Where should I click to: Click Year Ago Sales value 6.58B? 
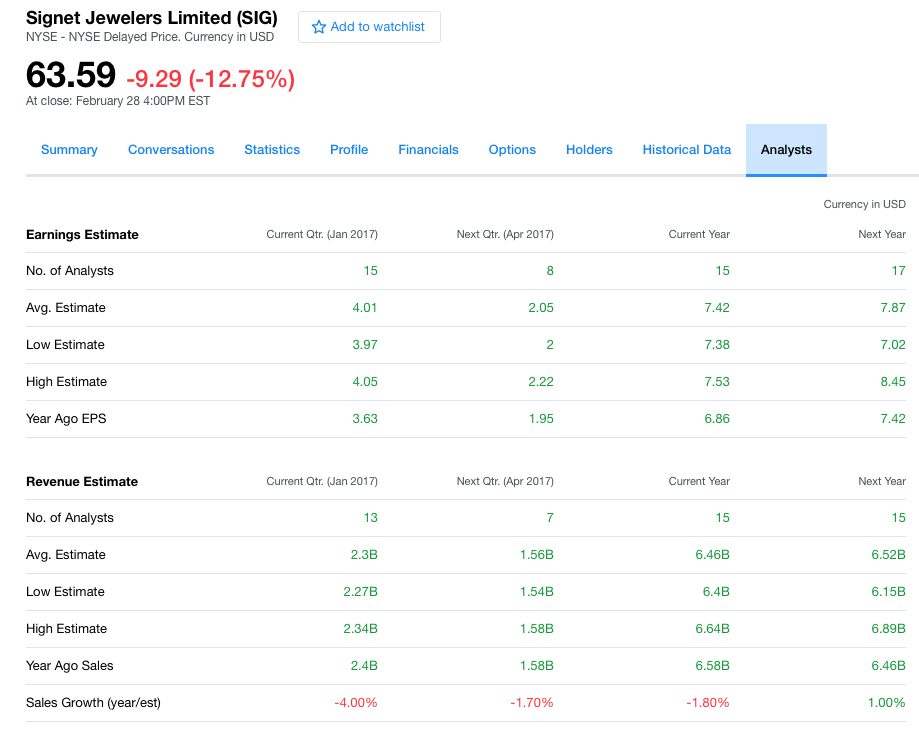[713, 665]
